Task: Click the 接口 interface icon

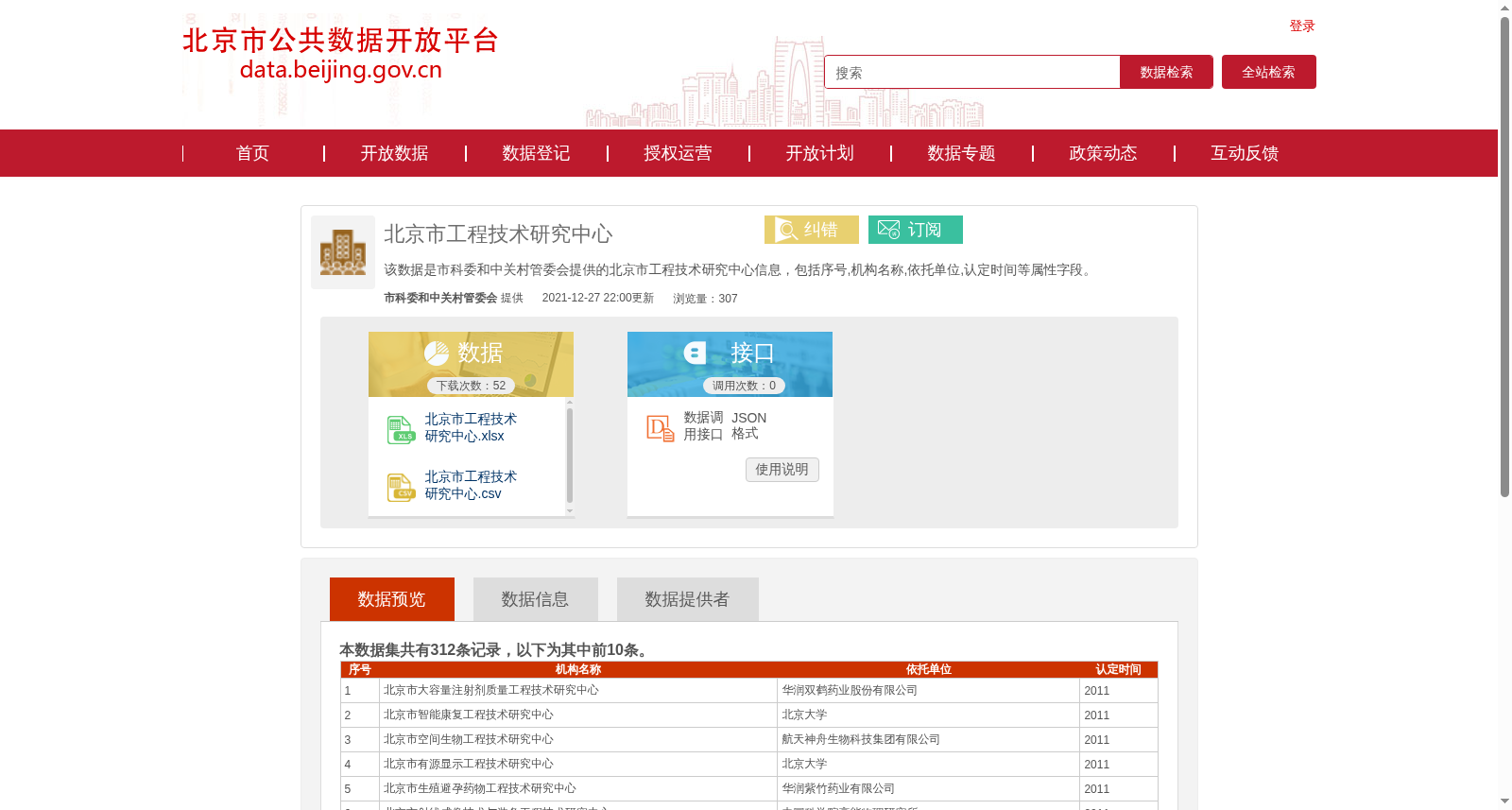Action: tap(696, 353)
